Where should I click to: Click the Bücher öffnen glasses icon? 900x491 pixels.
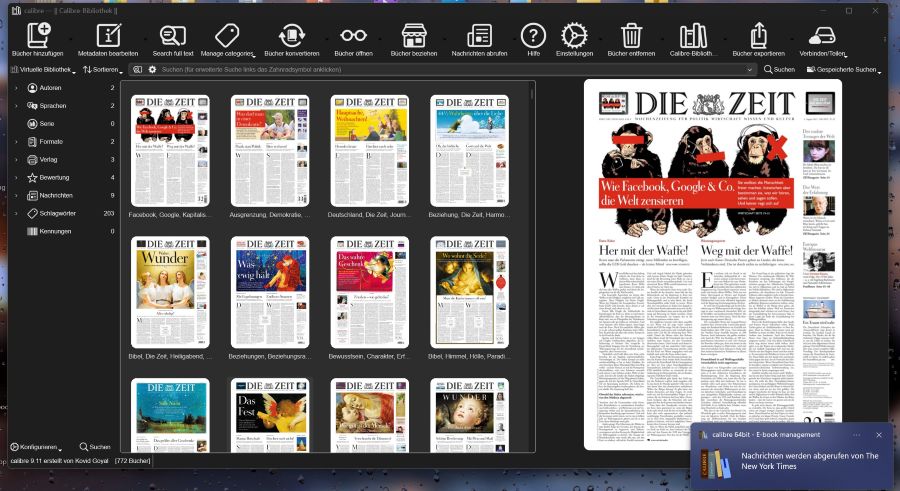pyautogui.click(x=353, y=36)
